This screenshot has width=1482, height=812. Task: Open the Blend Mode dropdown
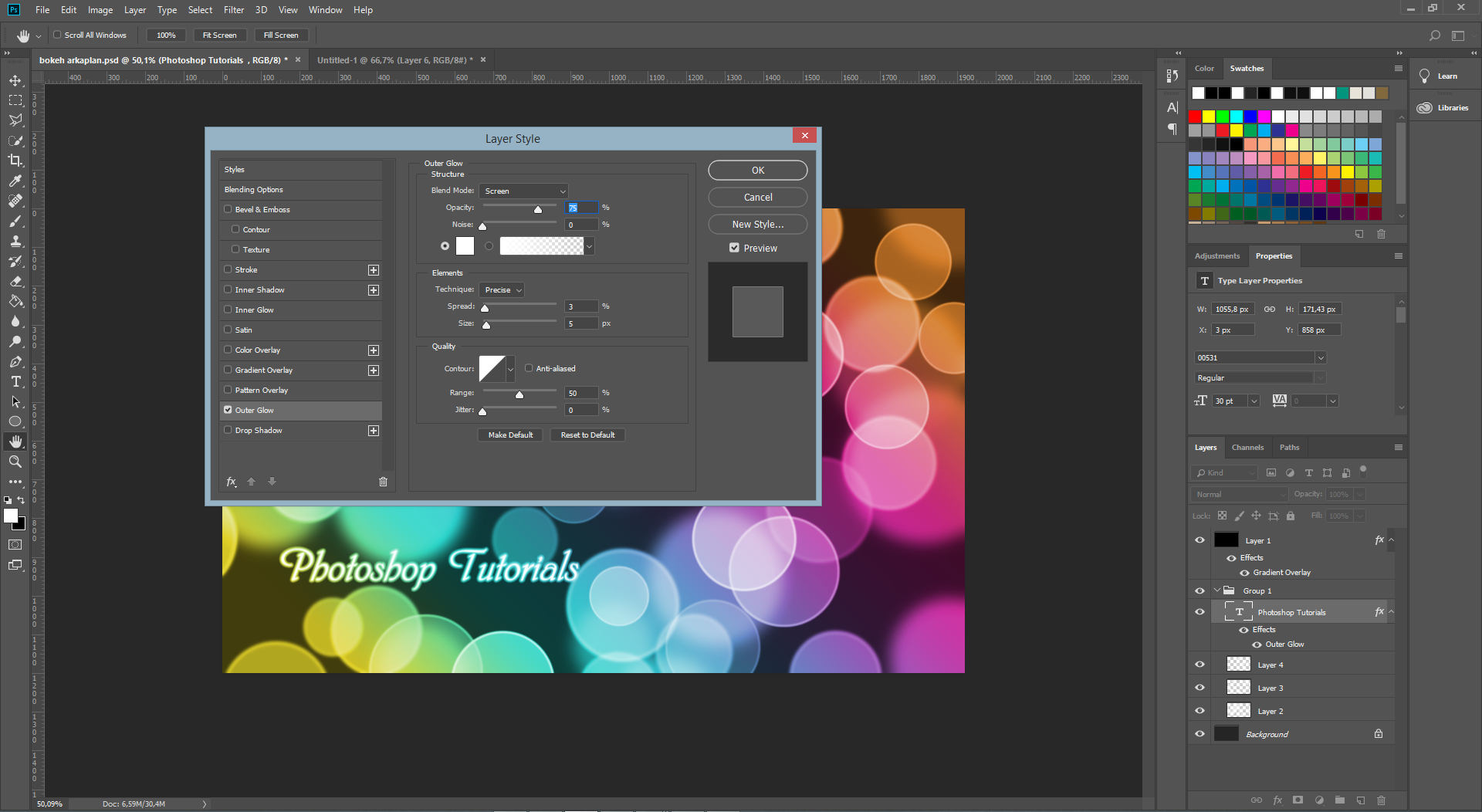[523, 191]
